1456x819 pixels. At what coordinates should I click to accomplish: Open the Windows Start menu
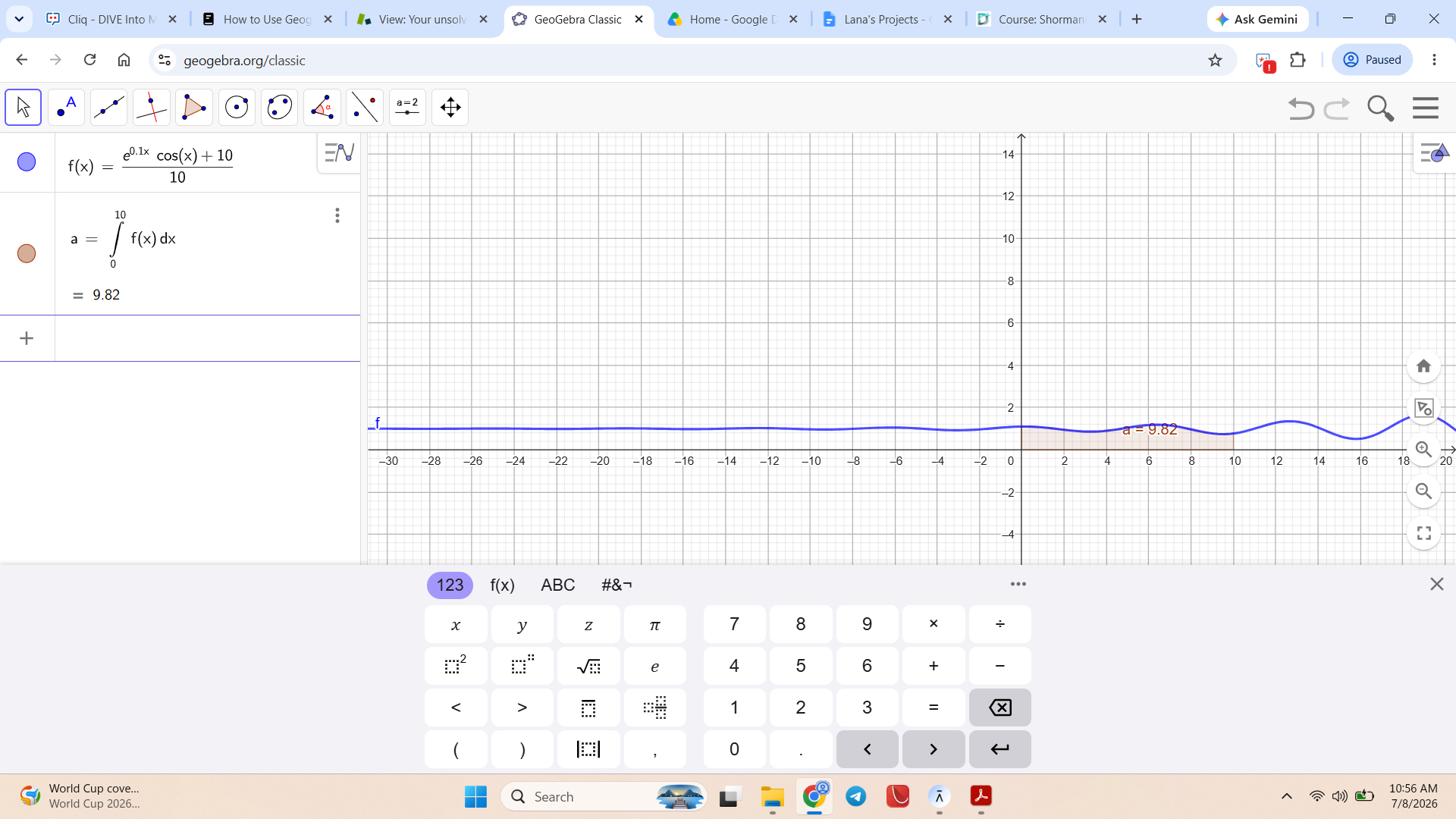pos(475,797)
